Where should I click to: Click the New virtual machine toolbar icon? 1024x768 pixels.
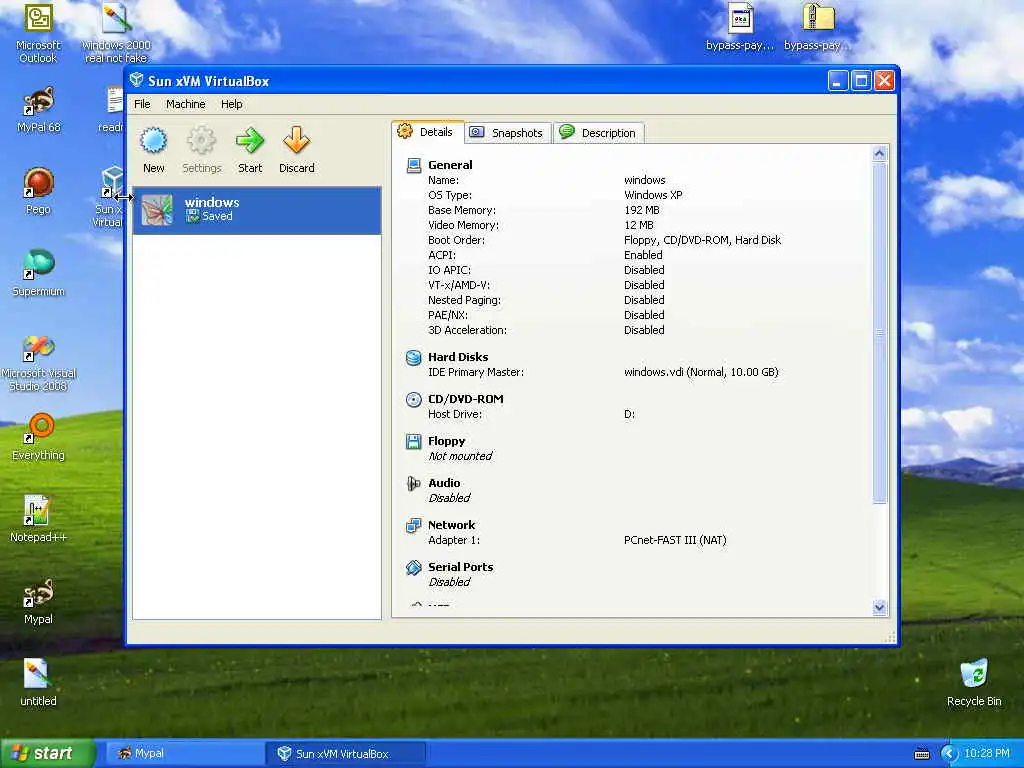pos(153,140)
